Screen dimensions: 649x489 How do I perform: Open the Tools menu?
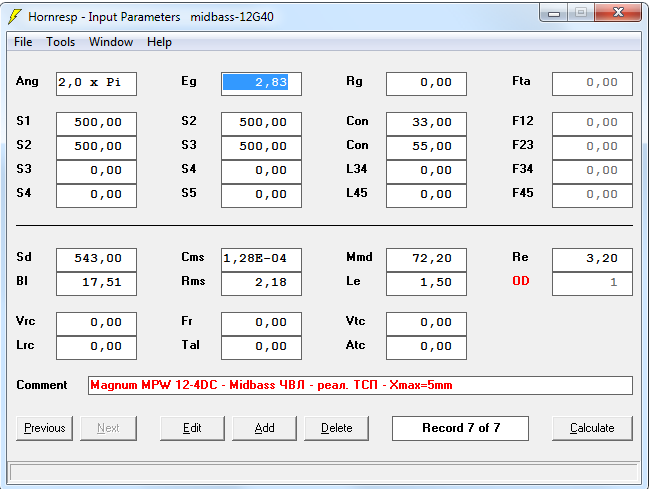point(60,42)
